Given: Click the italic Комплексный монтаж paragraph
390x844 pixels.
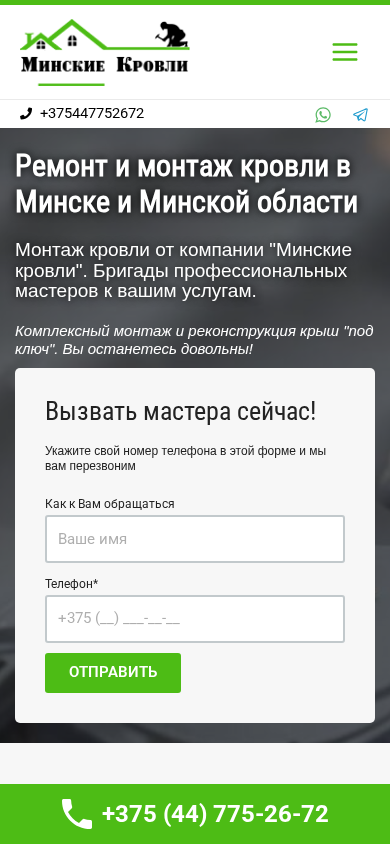Looking at the screenshot, I should [x=194, y=340].
